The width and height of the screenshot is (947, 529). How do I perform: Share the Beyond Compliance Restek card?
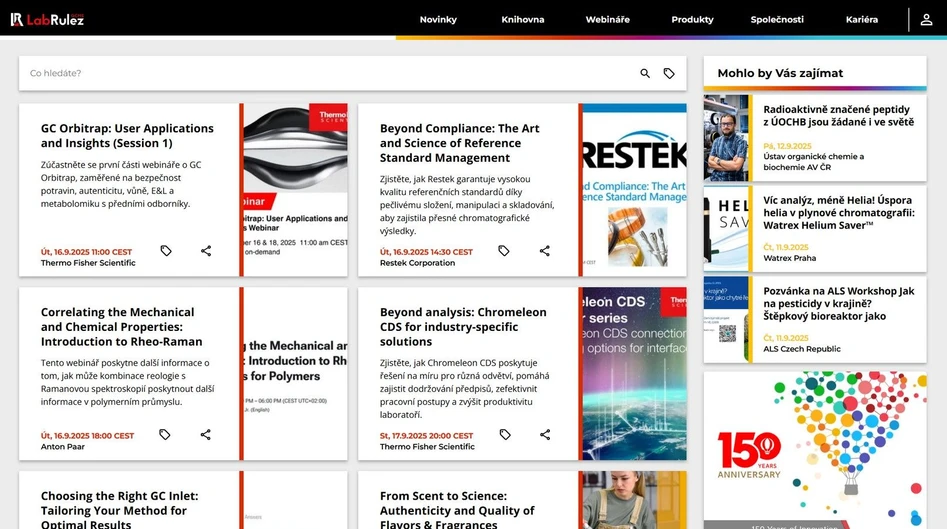point(545,251)
